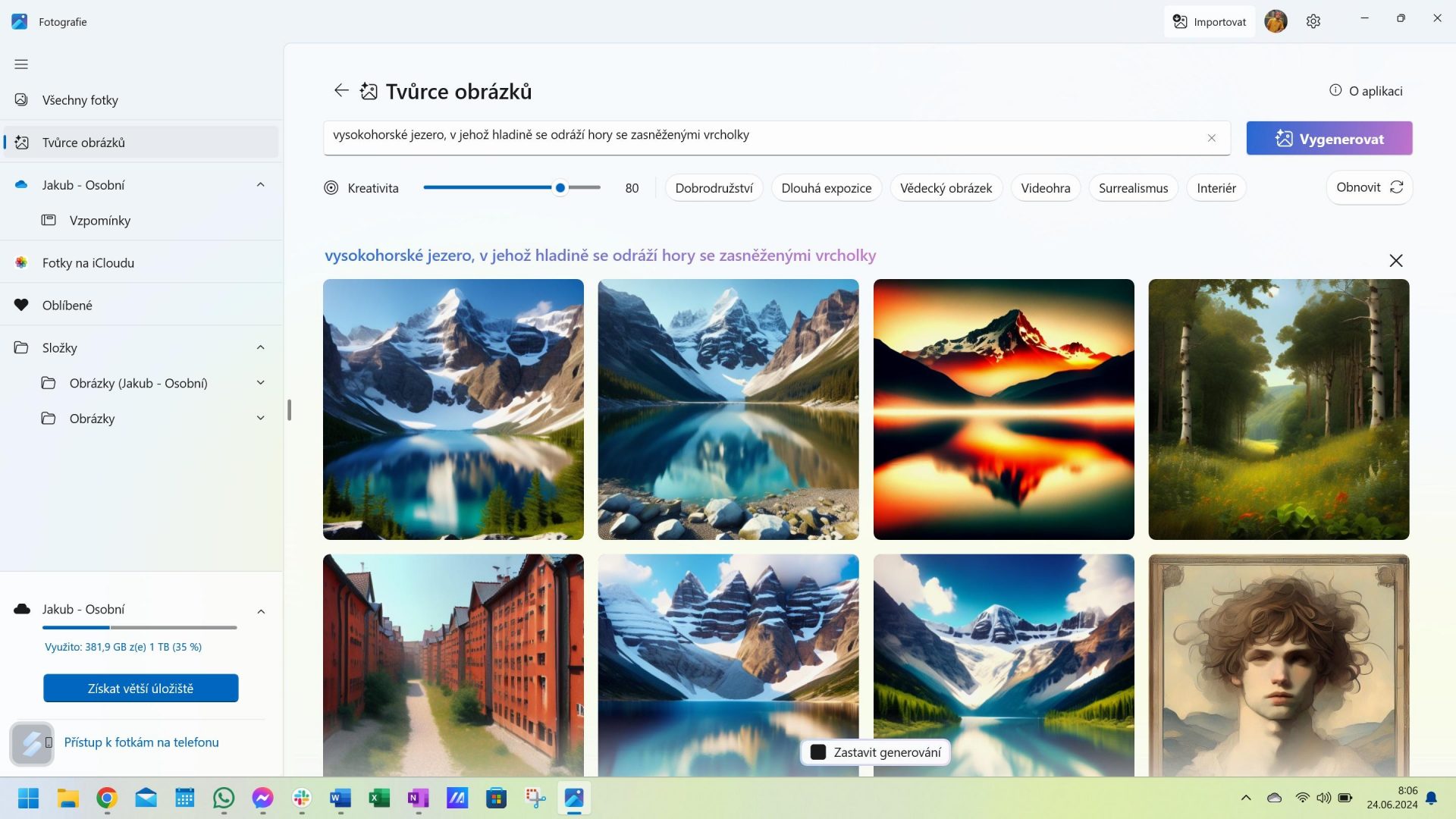Image resolution: width=1456 pixels, height=819 pixels.
Task: Click the Photos app taskbar icon
Action: 574,798
